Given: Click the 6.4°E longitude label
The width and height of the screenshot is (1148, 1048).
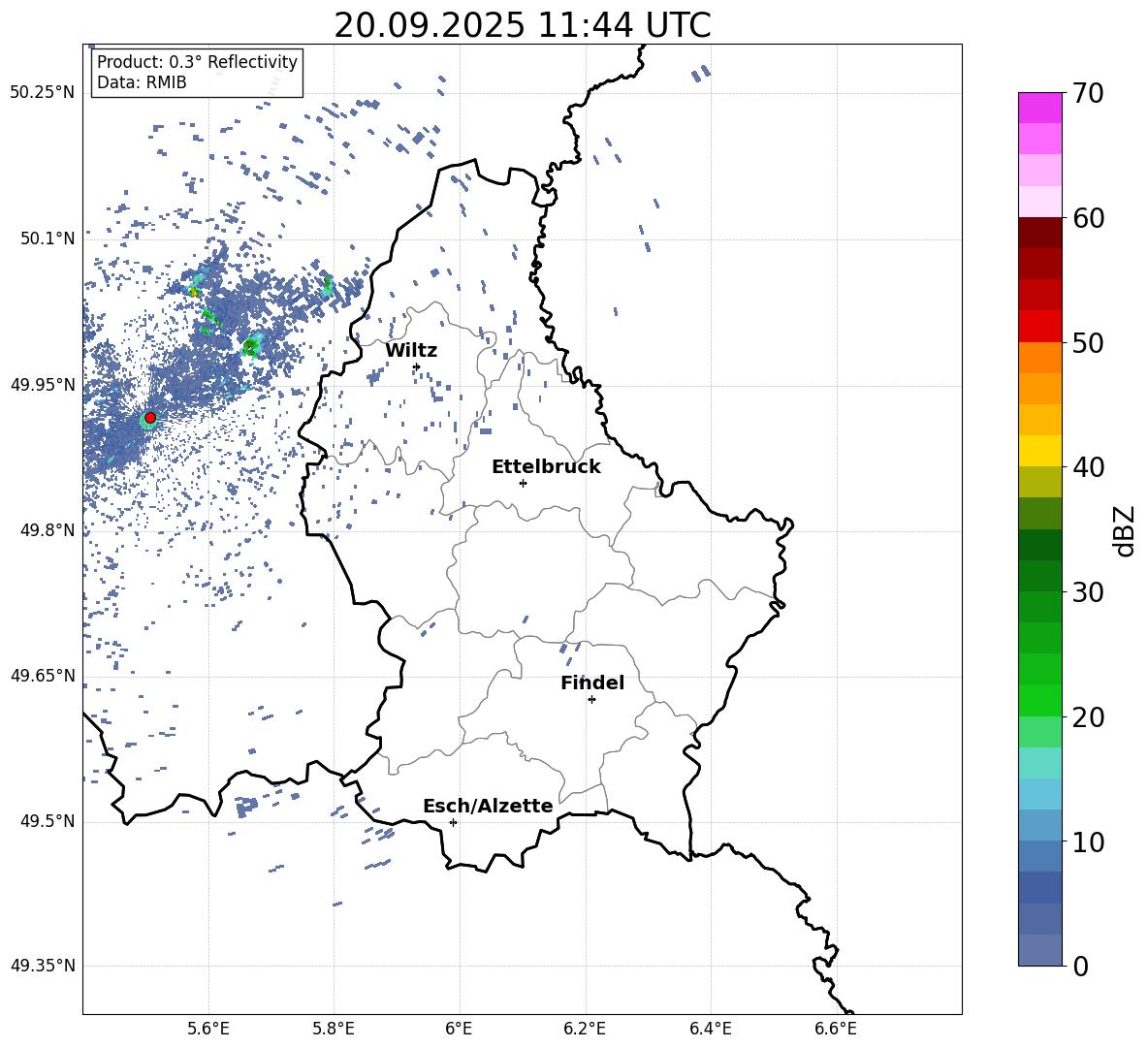Looking at the screenshot, I should [711, 1029].
